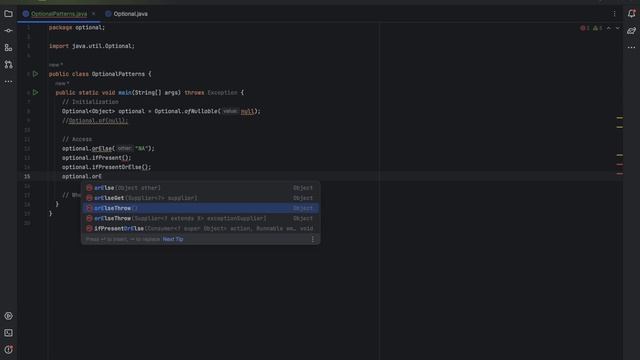This screenshot has width=640, height=360.
Task: Click the OptionalPatterns class name
Action: pos(118,74)
